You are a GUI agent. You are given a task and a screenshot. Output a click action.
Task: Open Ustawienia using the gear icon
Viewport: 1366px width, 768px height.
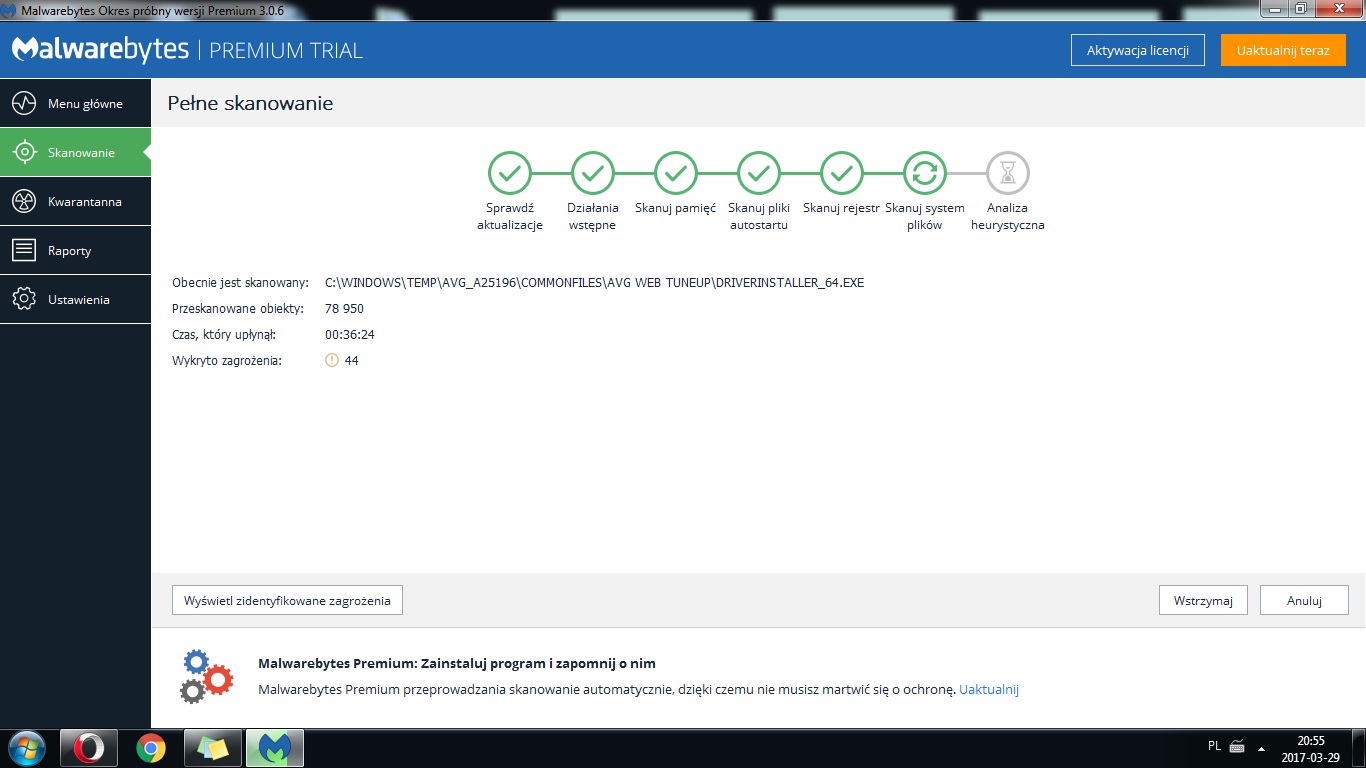[25, 299]
